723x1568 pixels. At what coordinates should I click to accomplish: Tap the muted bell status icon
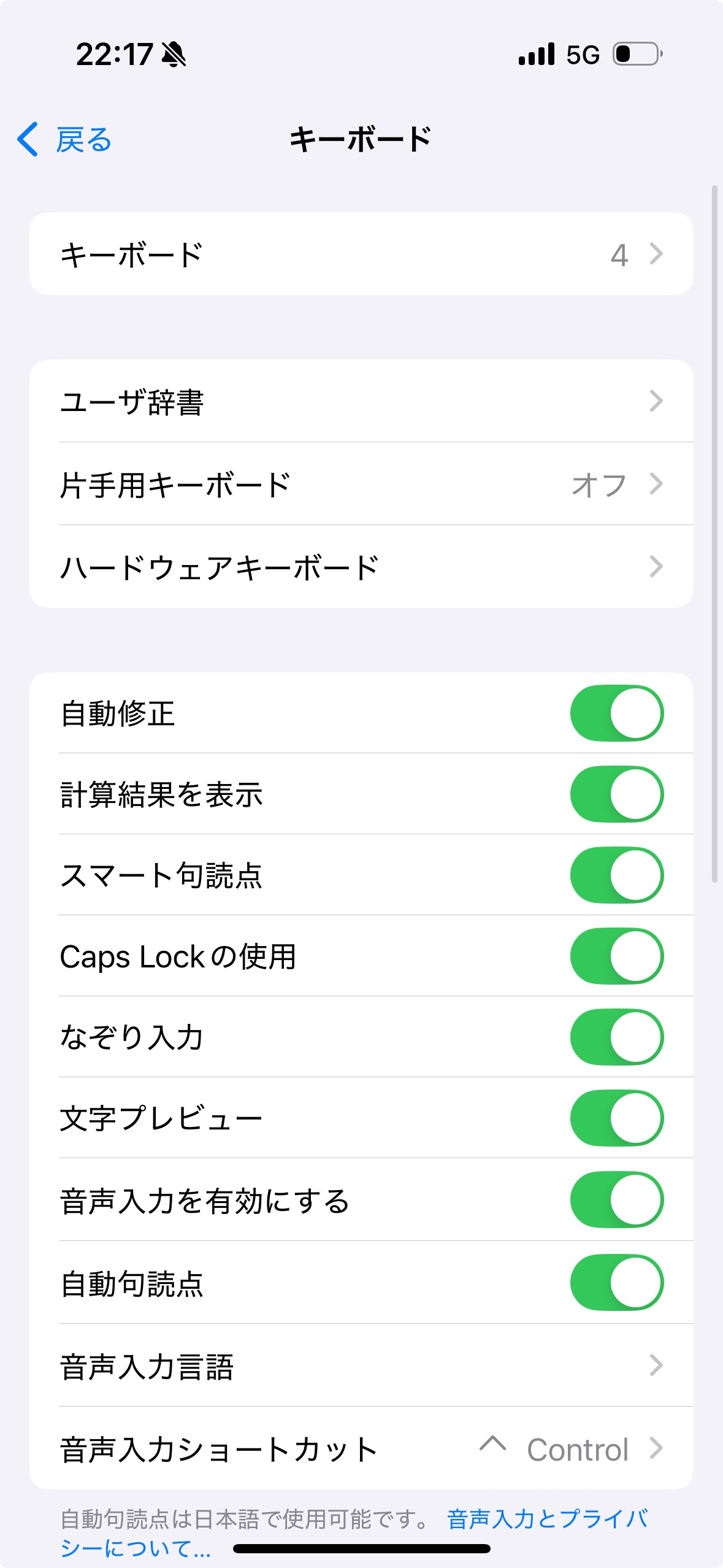(174, 55)
